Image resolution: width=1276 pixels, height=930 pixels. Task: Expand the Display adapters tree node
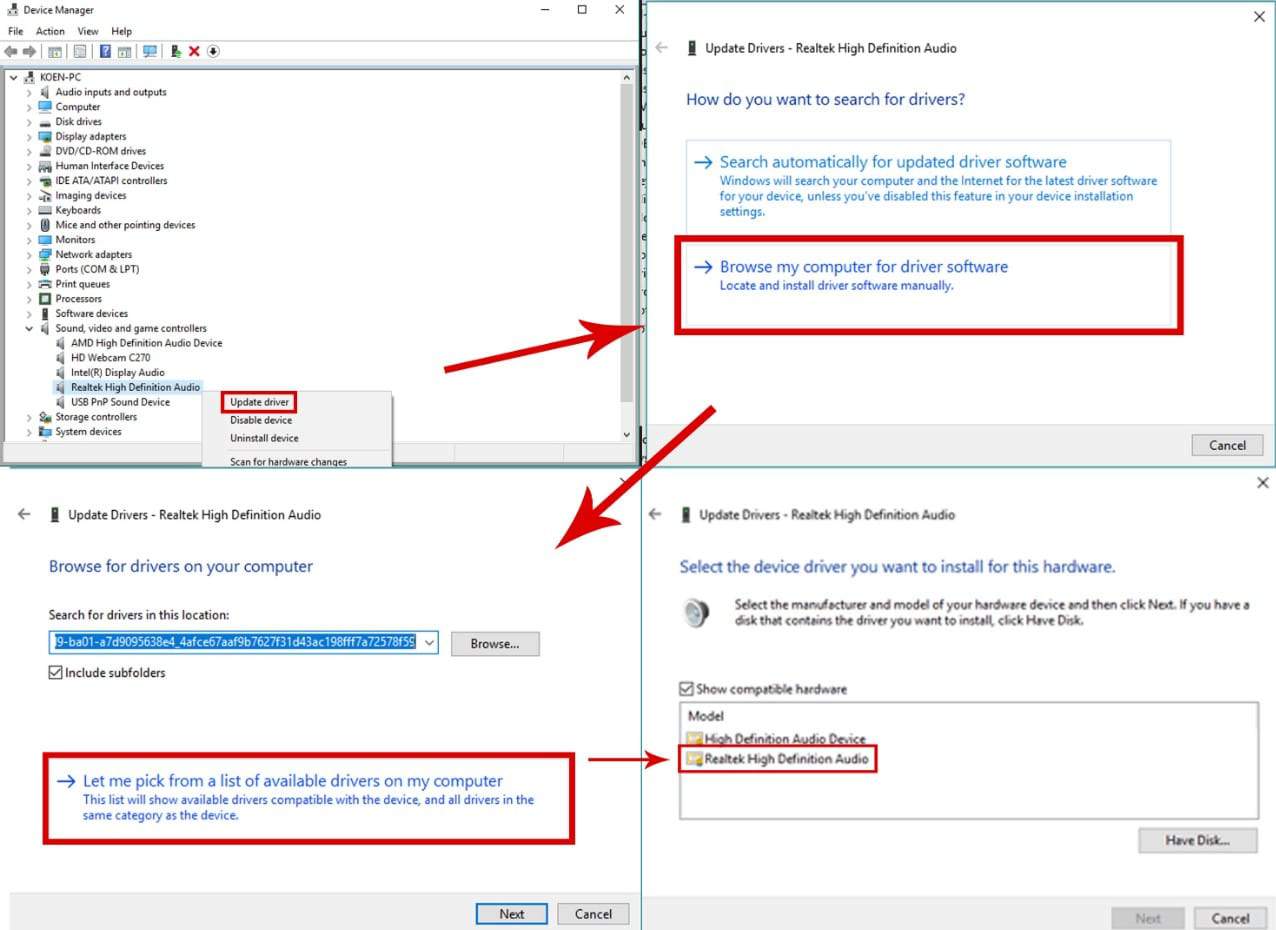29,137
